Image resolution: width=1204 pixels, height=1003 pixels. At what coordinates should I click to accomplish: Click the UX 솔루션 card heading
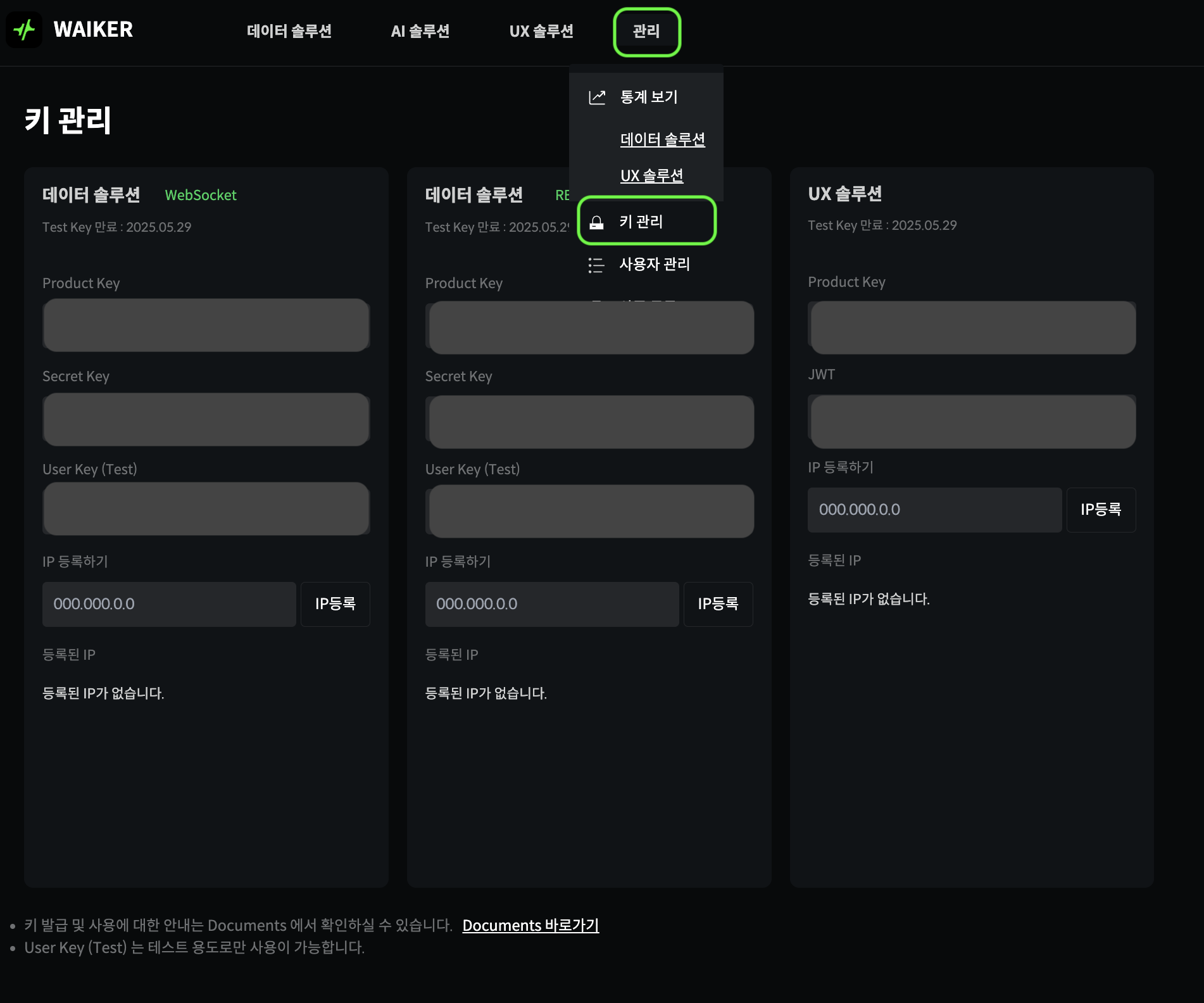click(x=845, y=194)
